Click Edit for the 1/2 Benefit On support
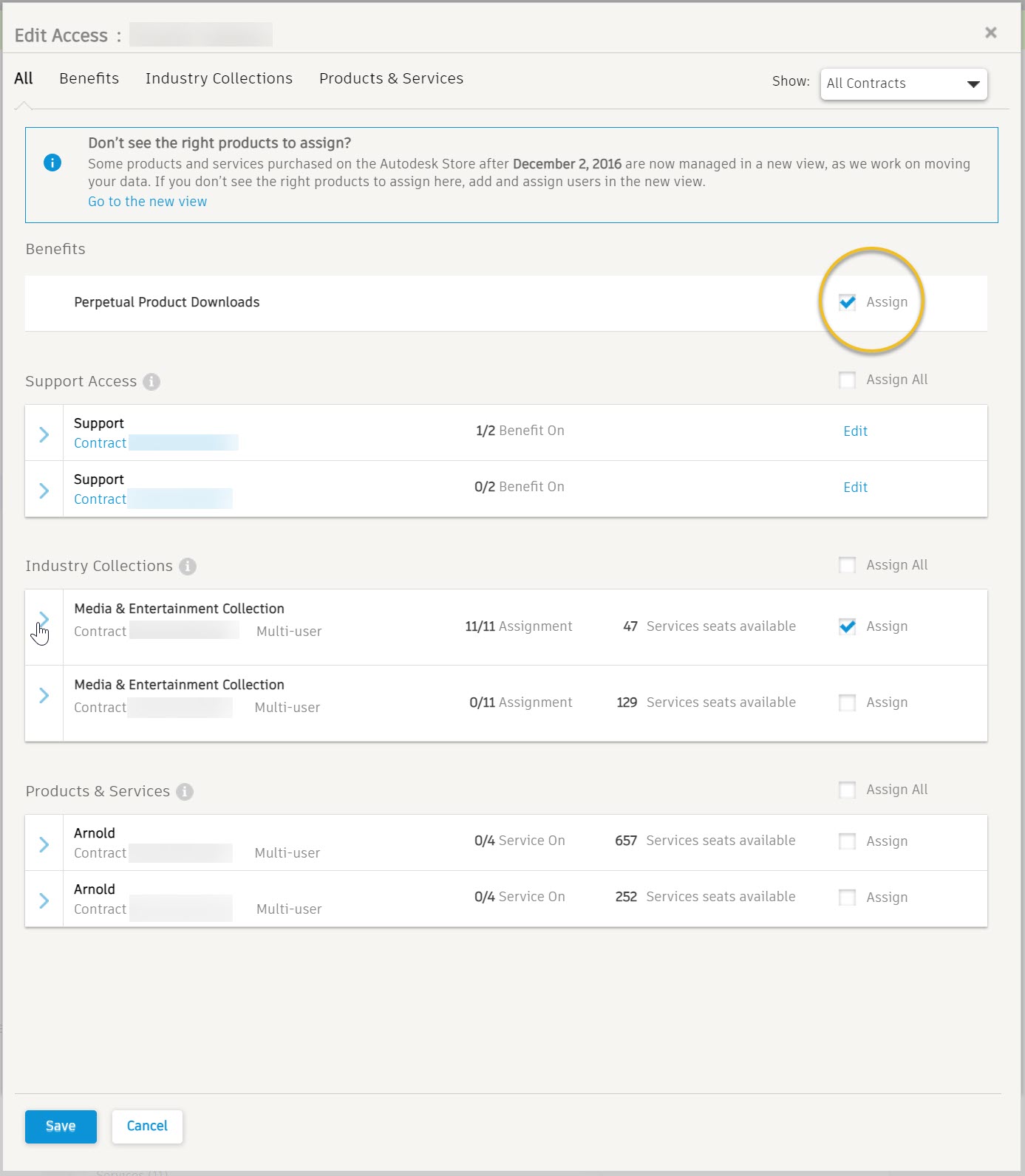1025x1176 pixels. click(x=855, y=431)
